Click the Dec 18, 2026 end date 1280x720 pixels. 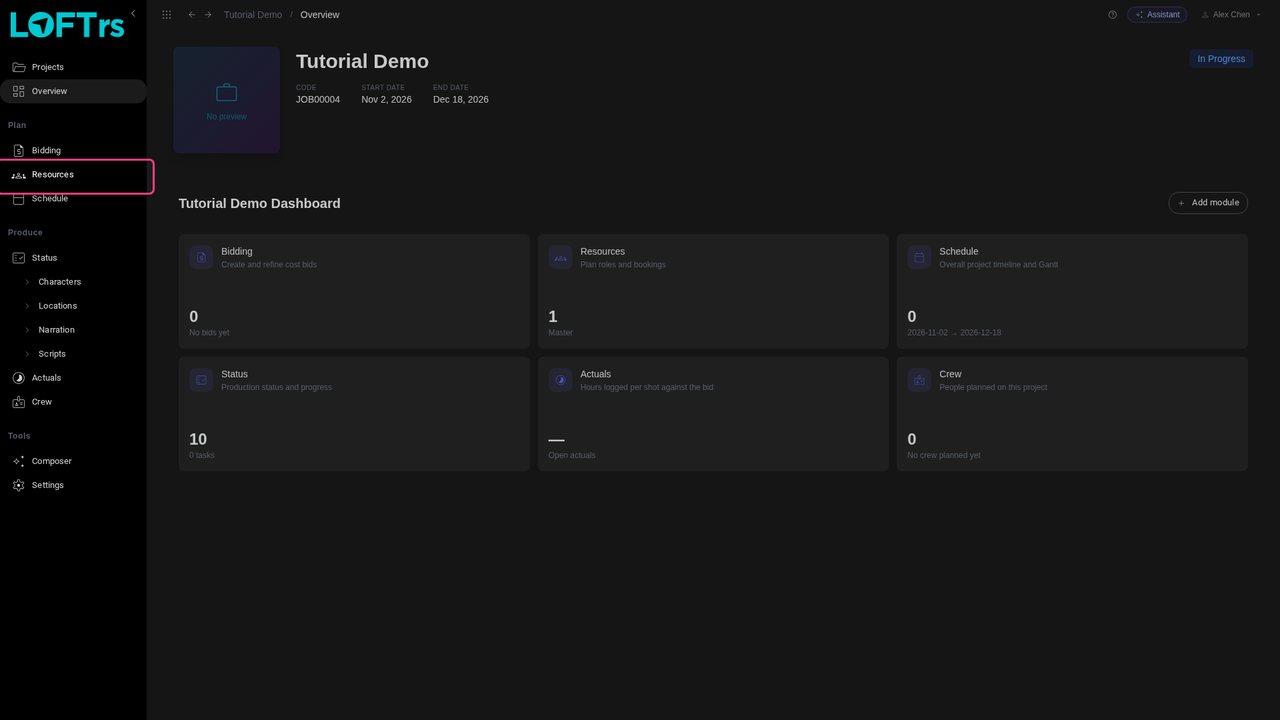pyautogui.click(x=461, y=100)
